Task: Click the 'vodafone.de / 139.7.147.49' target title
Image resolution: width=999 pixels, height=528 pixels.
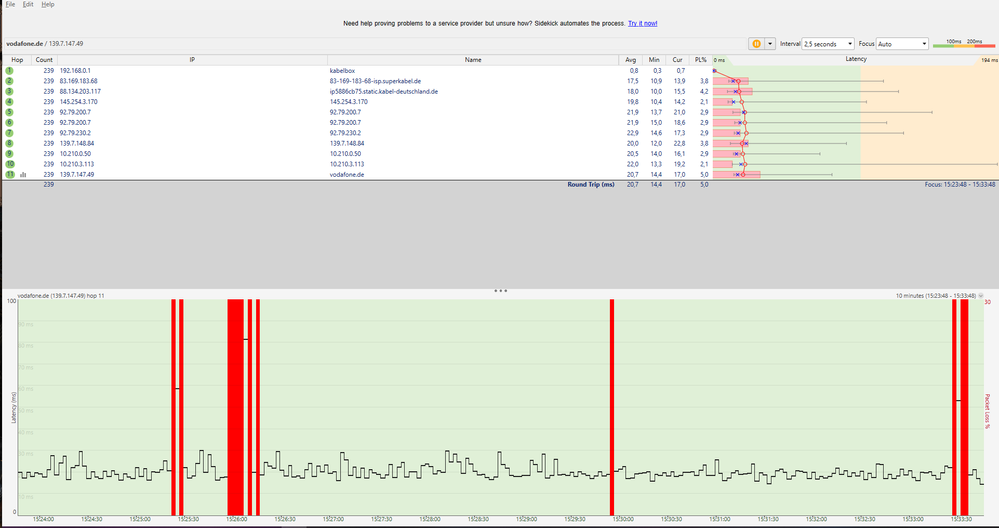Action: 45,44
